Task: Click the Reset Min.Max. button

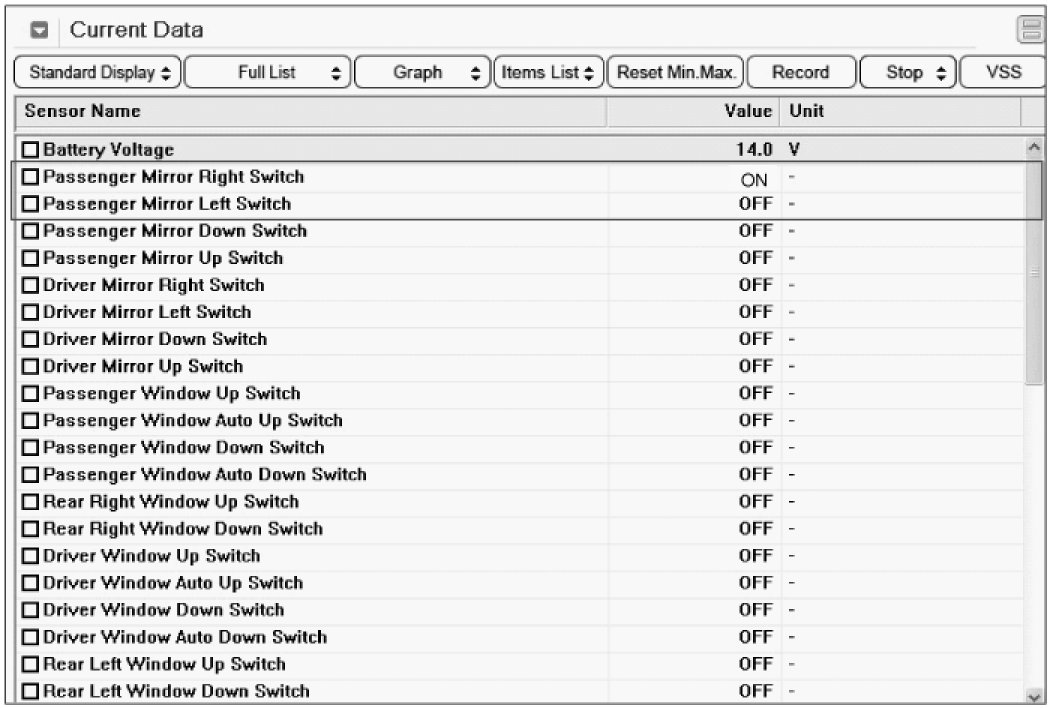Action: 676,73
